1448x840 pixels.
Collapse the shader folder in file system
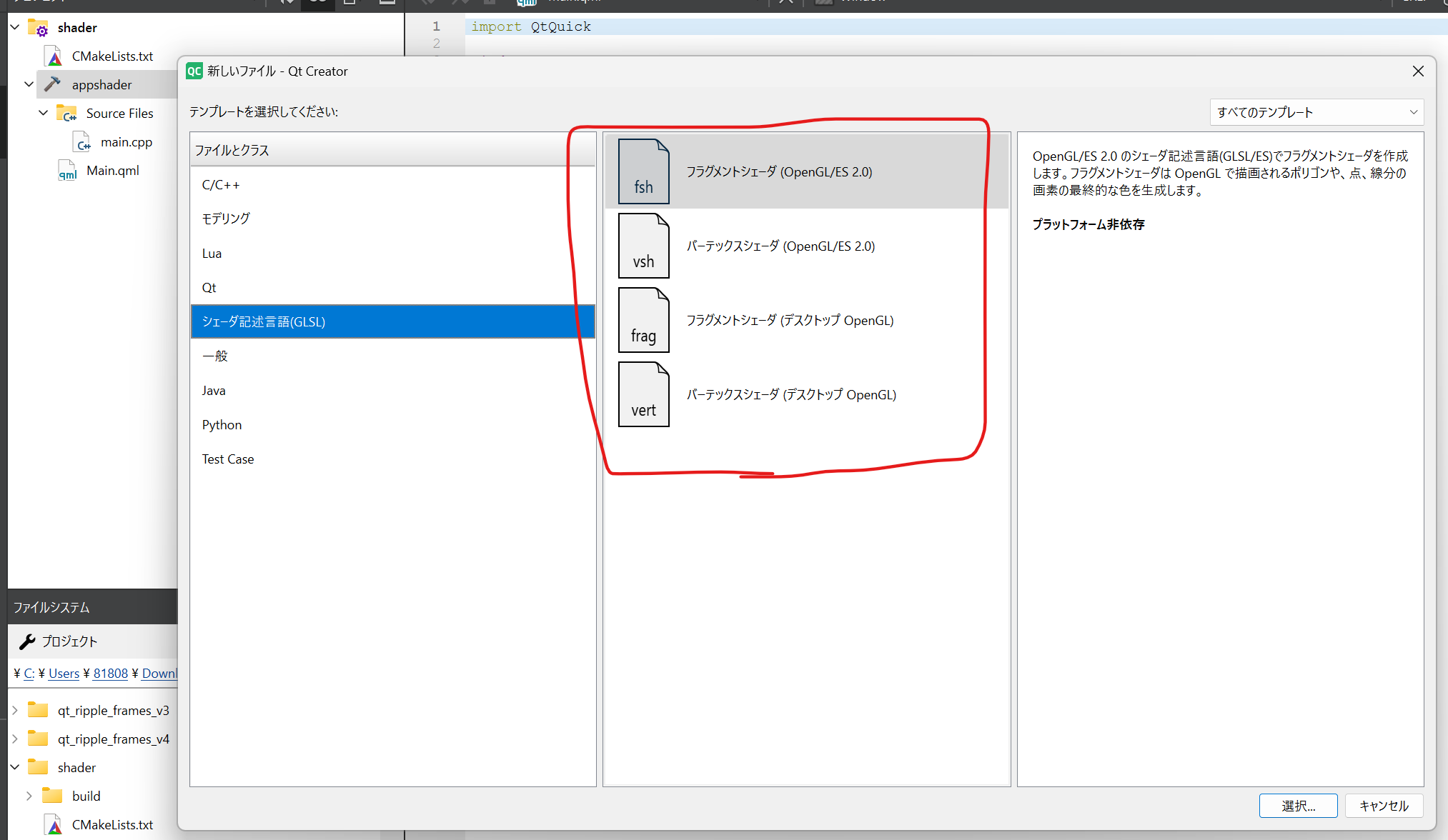[x=15, y=767]
